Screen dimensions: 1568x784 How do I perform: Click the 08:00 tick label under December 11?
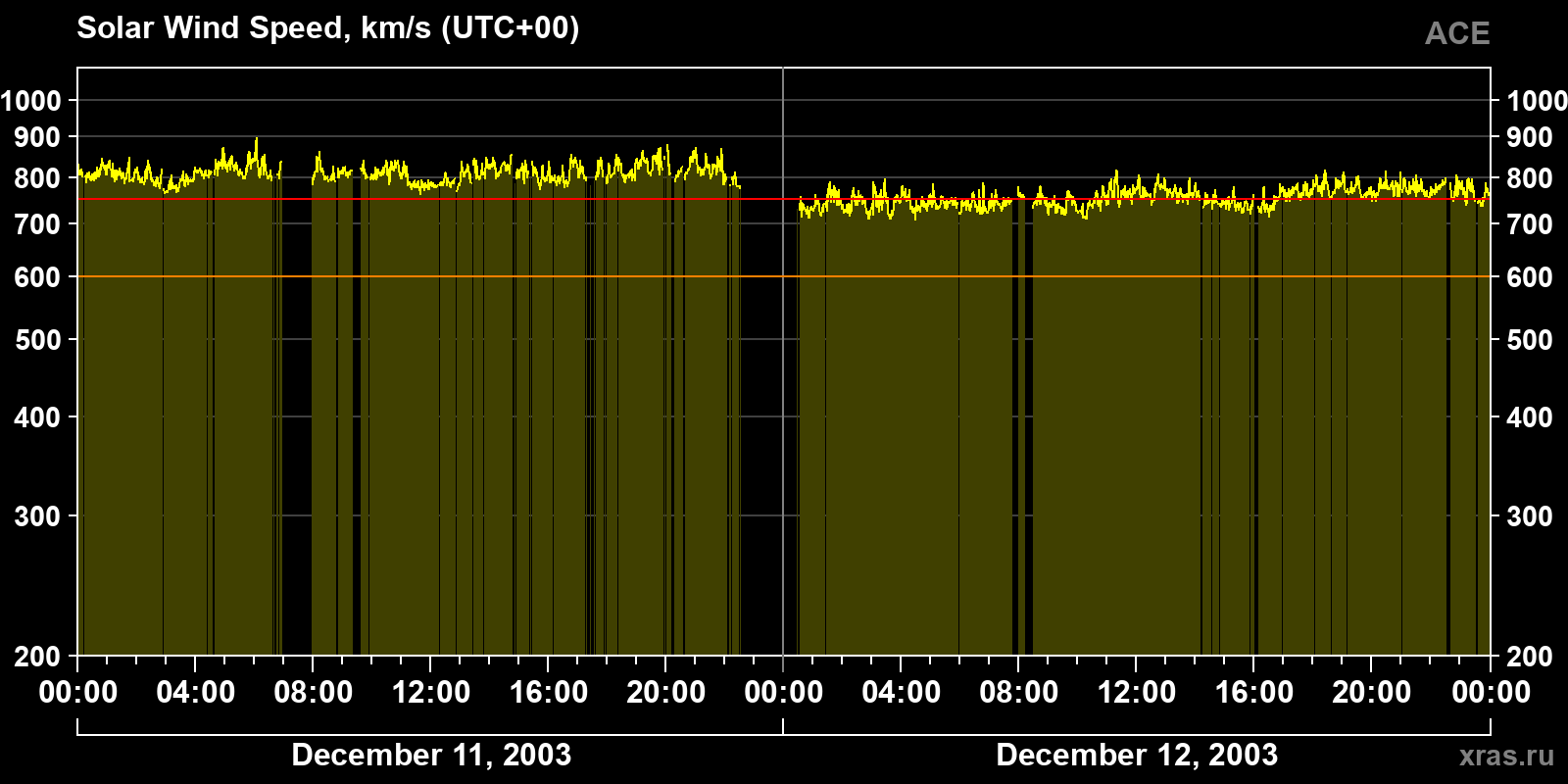pyautogui.click(x=314, y=693)
